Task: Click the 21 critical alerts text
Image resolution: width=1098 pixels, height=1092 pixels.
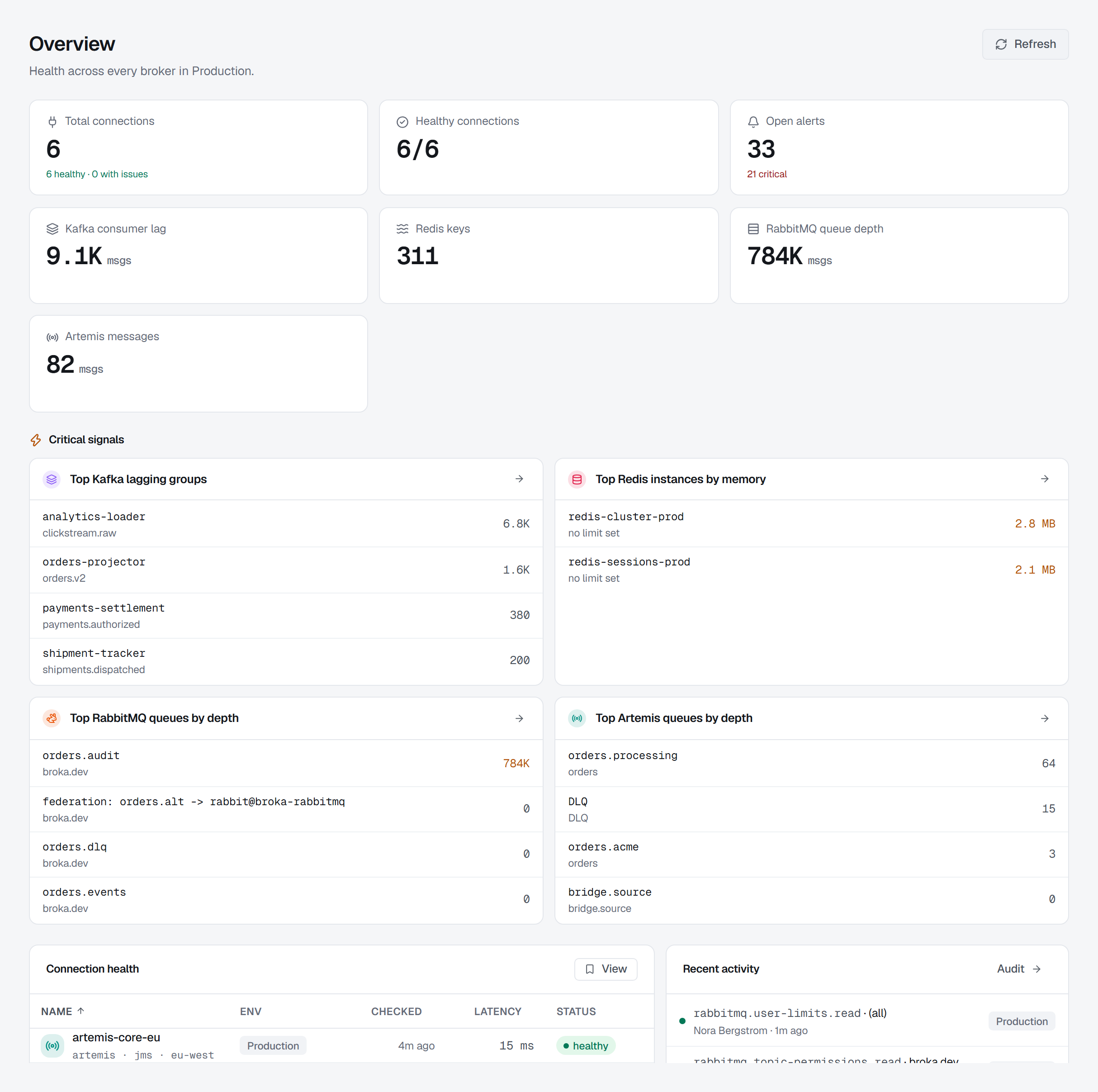Action: click(x=767, y=175)
